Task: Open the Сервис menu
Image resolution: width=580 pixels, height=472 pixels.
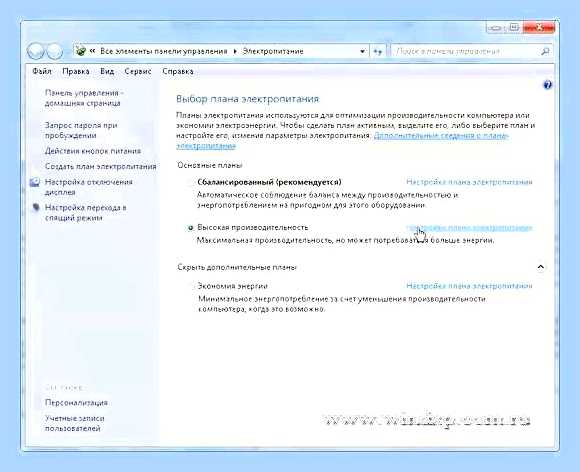Action: (138, 71)
